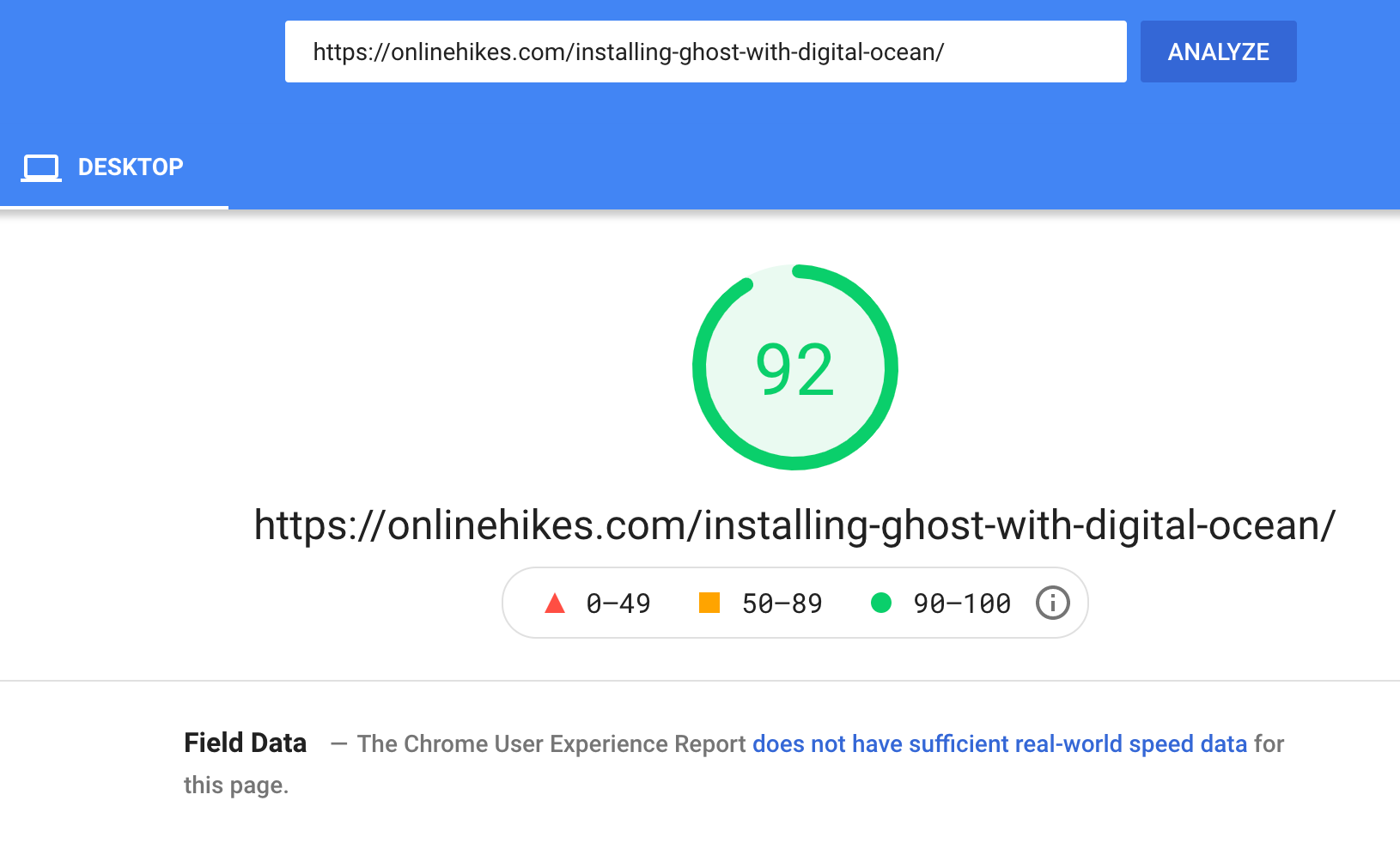The width and height of the screenshot is (1400, 843).
Task: Click the 50–89 score range label
Action: click(x=782, y=603)
